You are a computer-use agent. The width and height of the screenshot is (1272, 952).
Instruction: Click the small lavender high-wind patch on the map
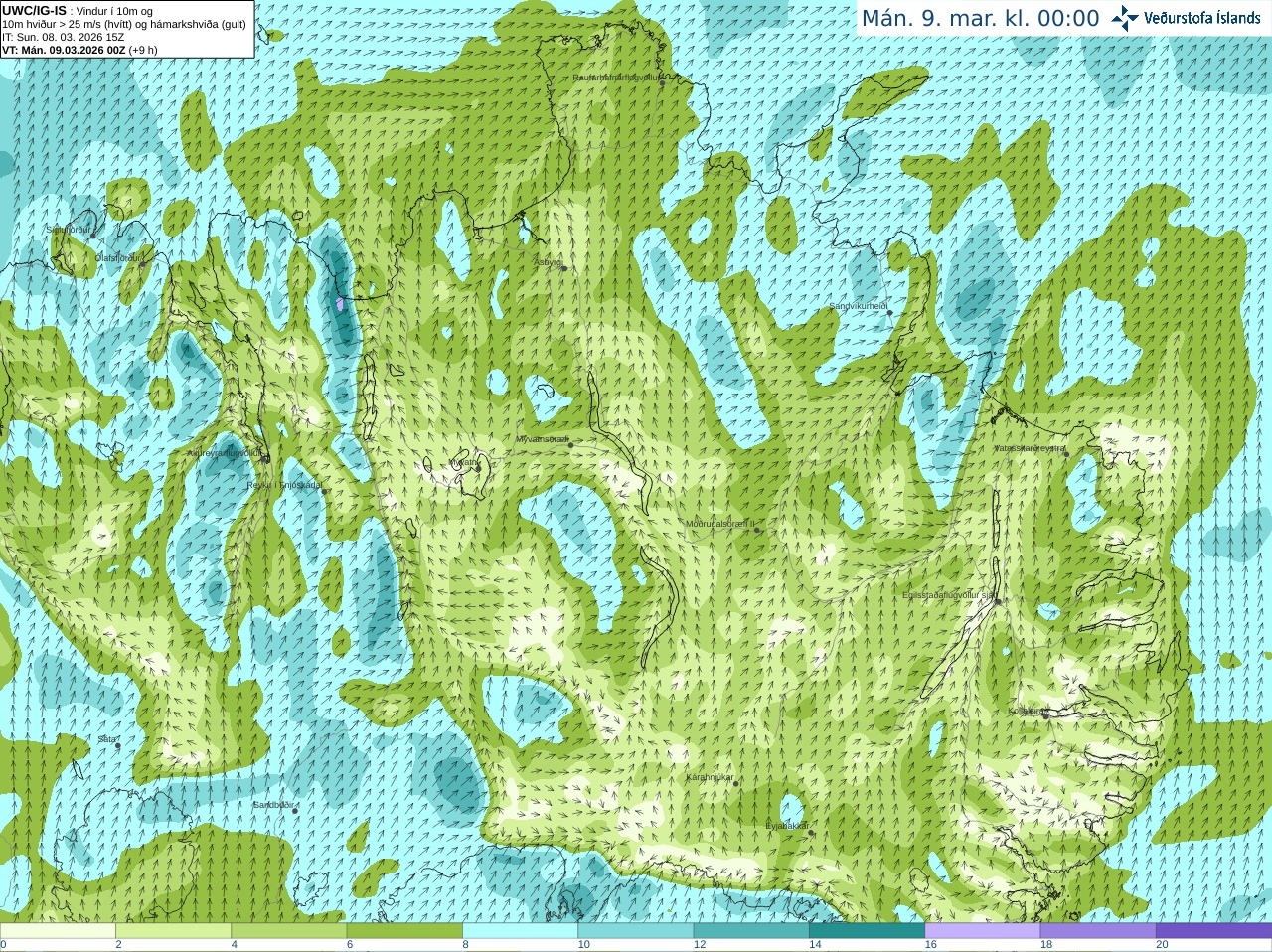click(341, 304)
